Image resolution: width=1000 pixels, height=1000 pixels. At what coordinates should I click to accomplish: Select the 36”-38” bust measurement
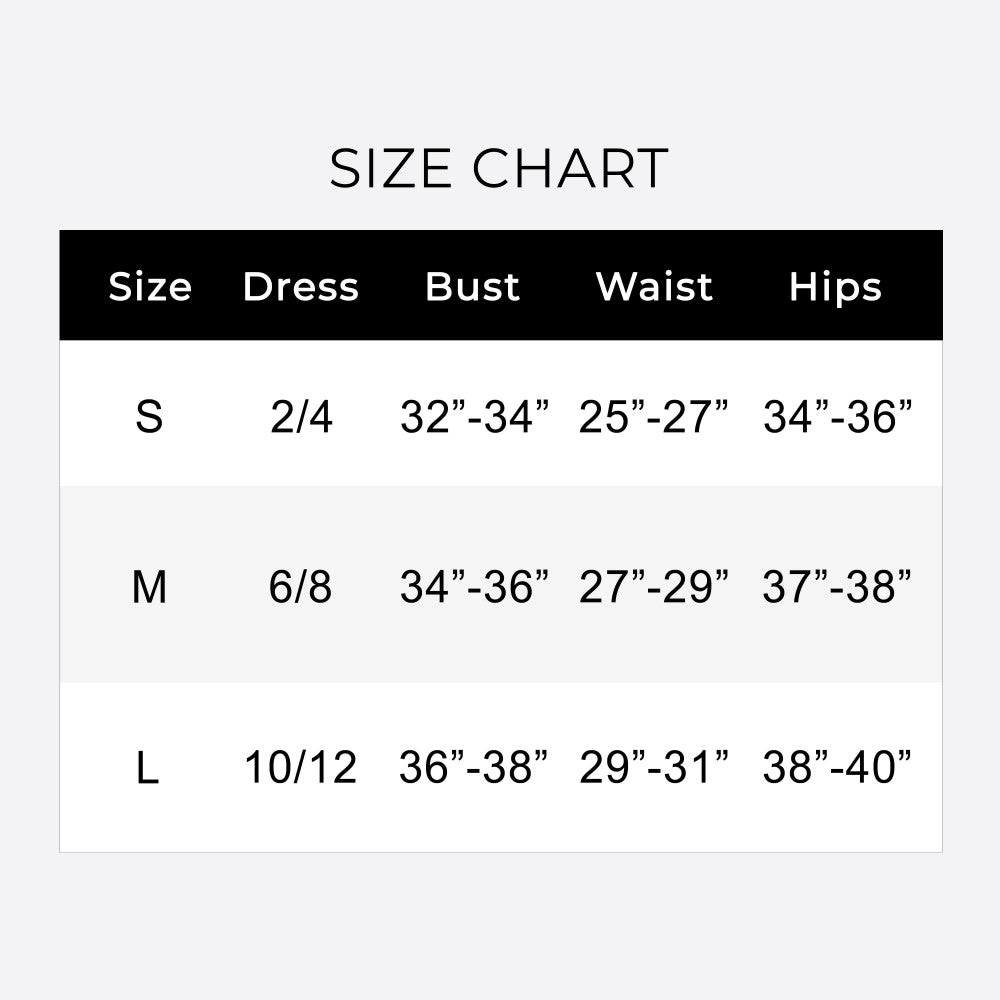point(474,768)
